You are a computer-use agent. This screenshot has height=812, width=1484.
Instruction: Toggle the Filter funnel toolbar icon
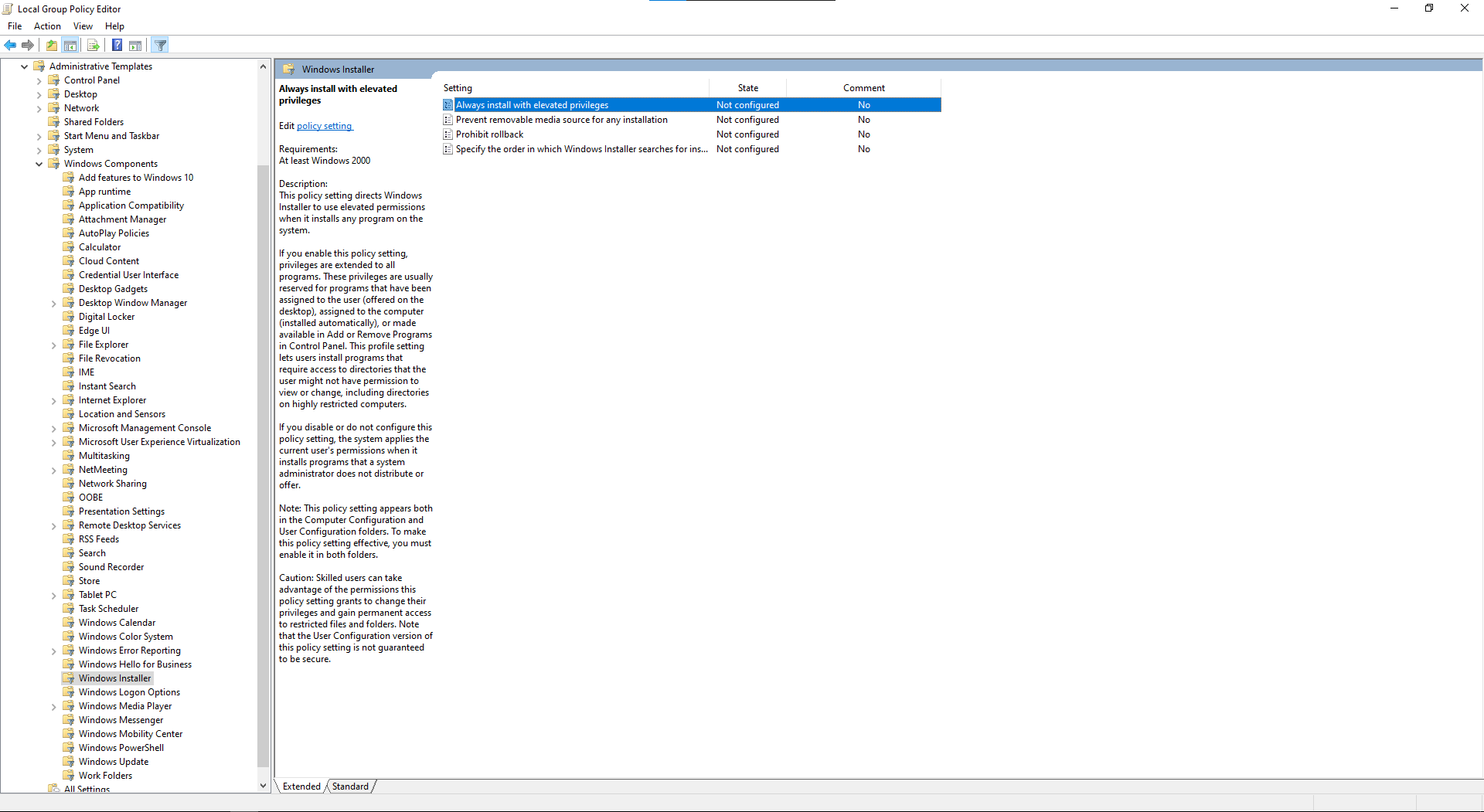coord(160,46)
